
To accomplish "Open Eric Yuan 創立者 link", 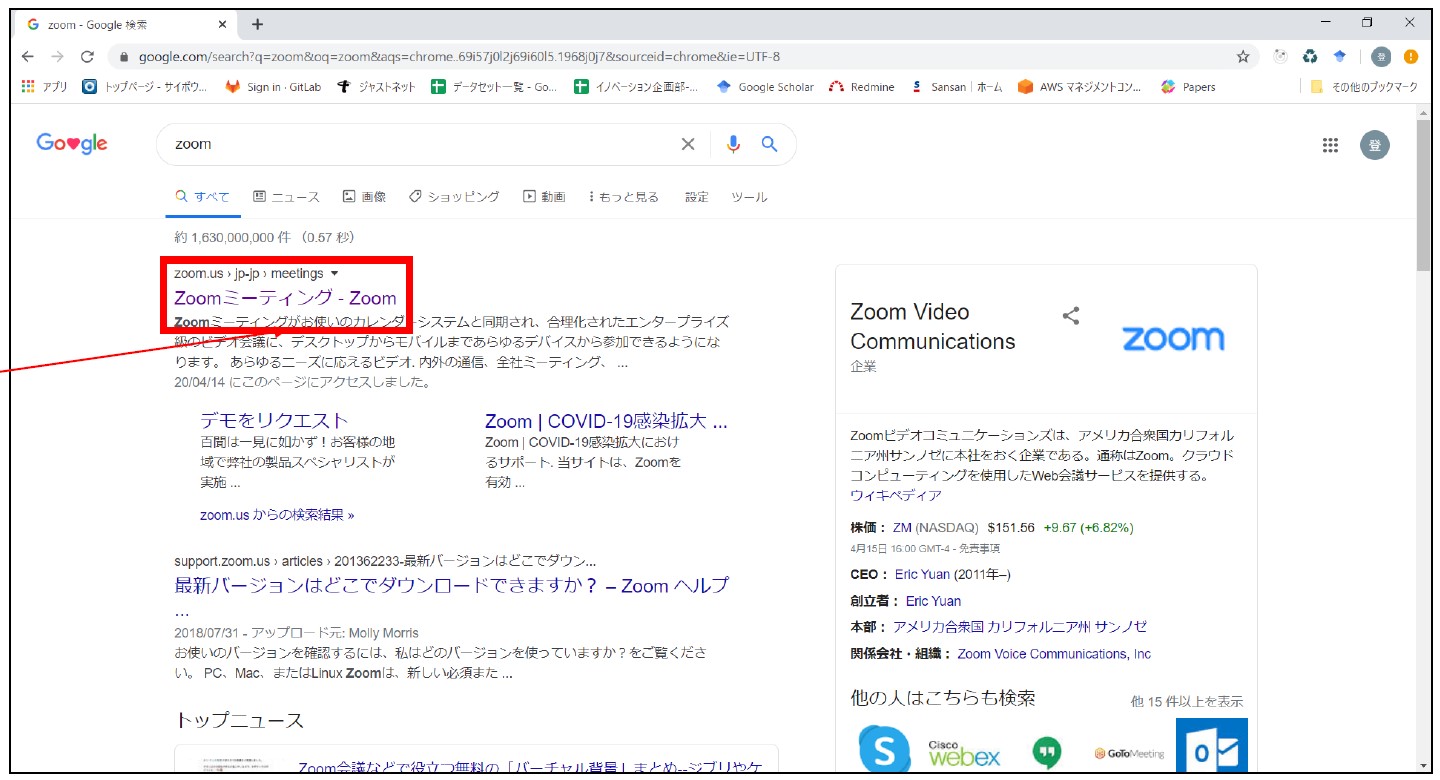I will [933, 601].
